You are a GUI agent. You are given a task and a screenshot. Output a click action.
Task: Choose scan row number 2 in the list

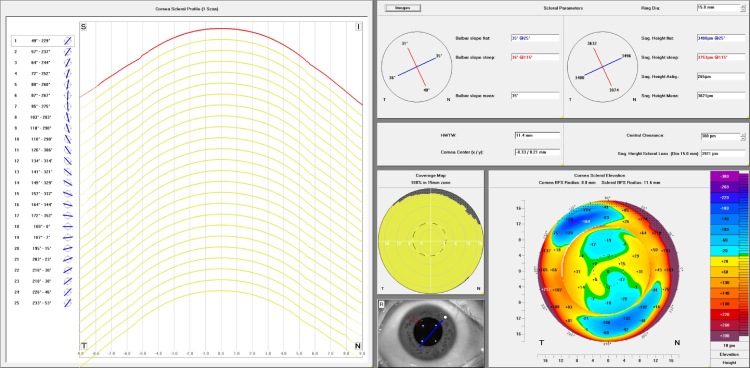(43, 52)
